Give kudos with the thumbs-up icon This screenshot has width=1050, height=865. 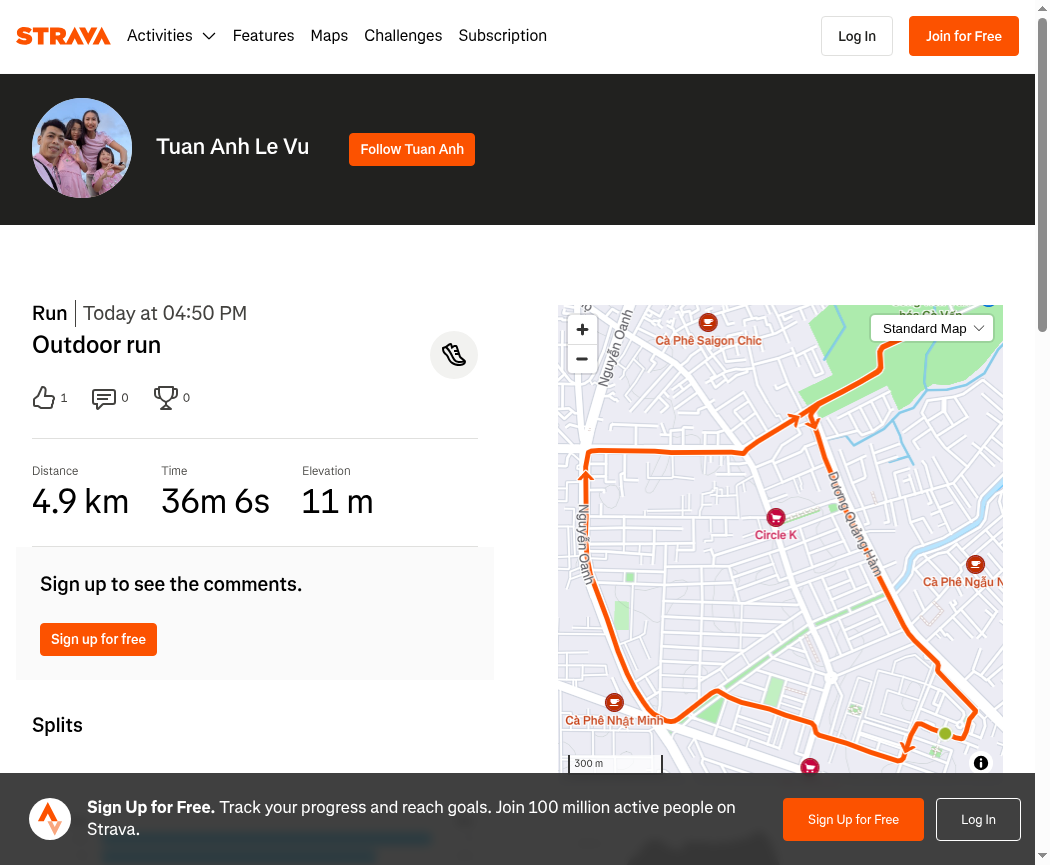pyautogui.click(x=44, y=398)
